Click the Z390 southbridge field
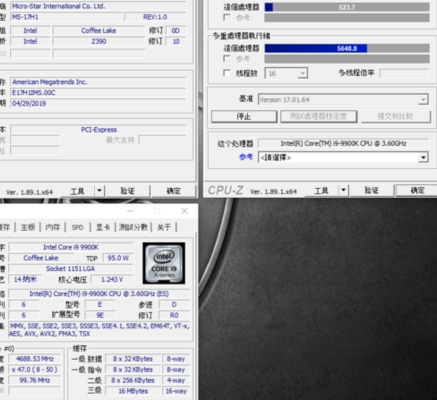437x400 pixels. (x=99, y=41)
